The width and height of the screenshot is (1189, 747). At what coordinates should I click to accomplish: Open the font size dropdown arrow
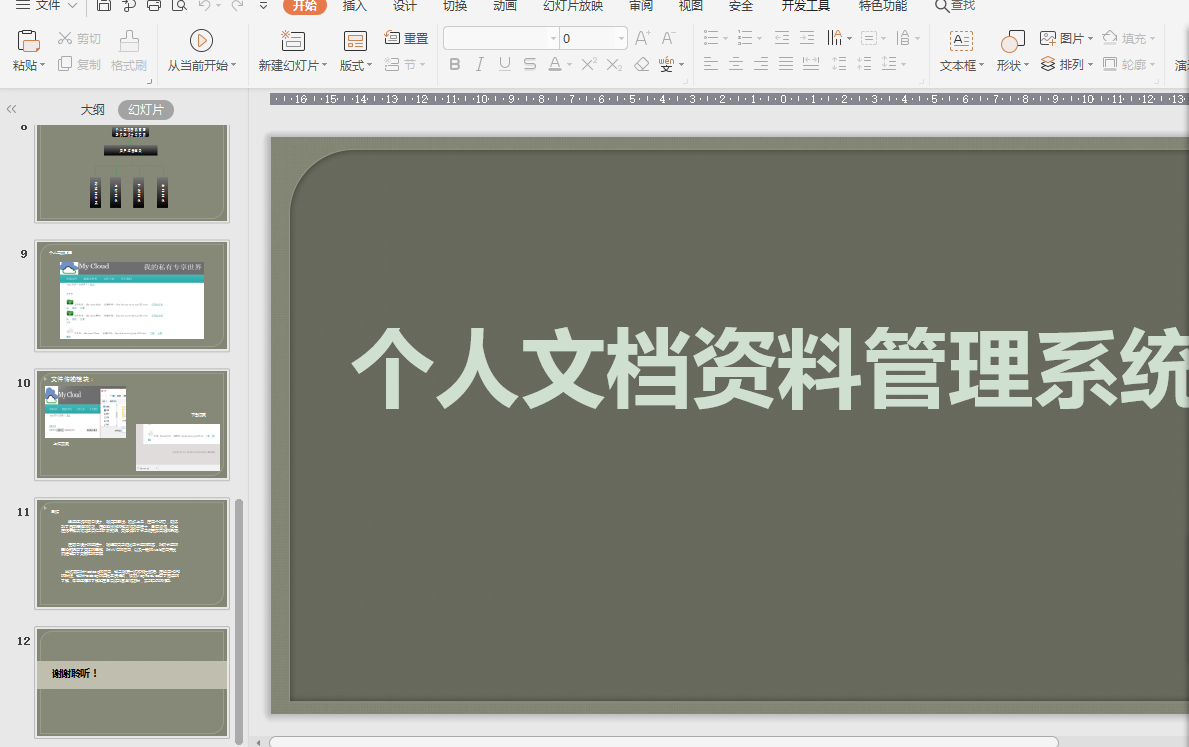point(621,38)
